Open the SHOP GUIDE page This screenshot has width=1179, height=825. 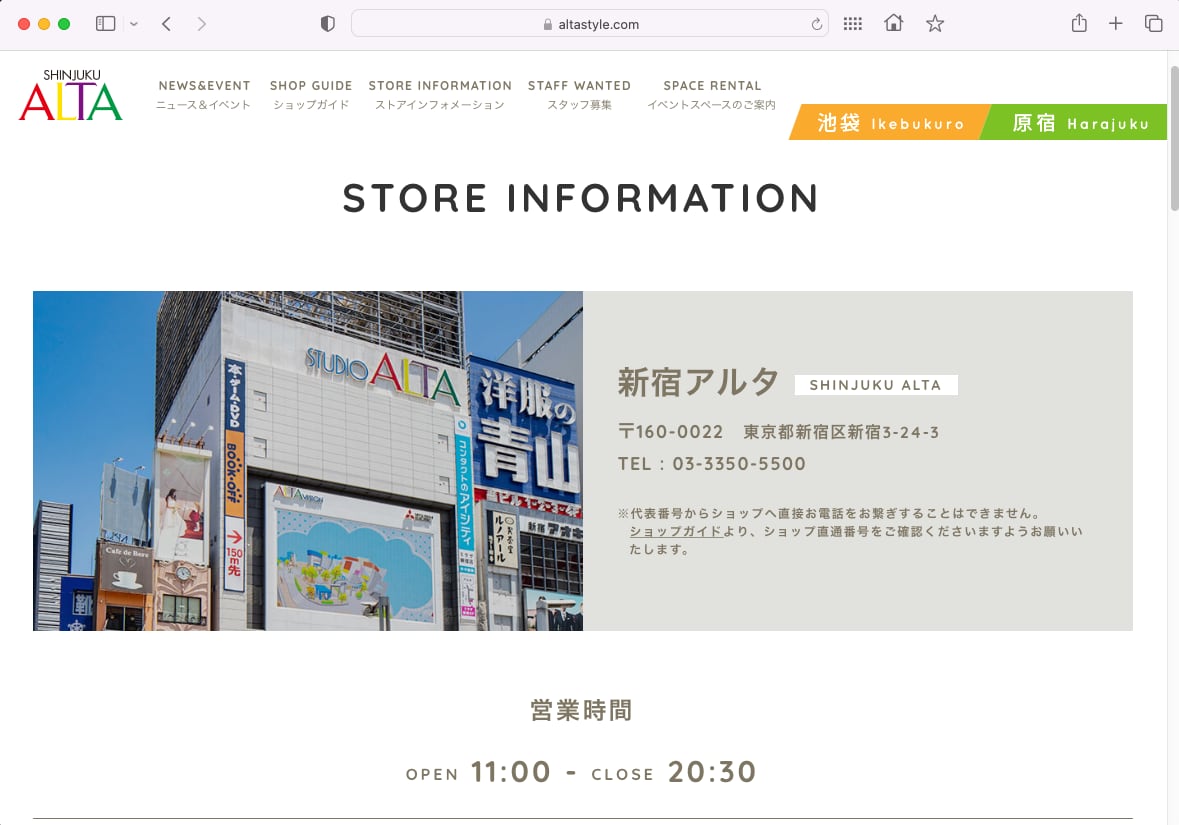click(x=311, y=94)
